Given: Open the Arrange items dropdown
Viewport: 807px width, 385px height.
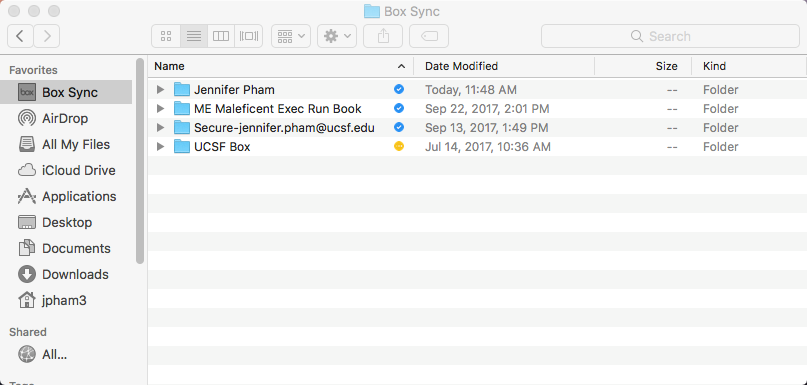Looking at the screenshot, I should [x=291, y=36].
